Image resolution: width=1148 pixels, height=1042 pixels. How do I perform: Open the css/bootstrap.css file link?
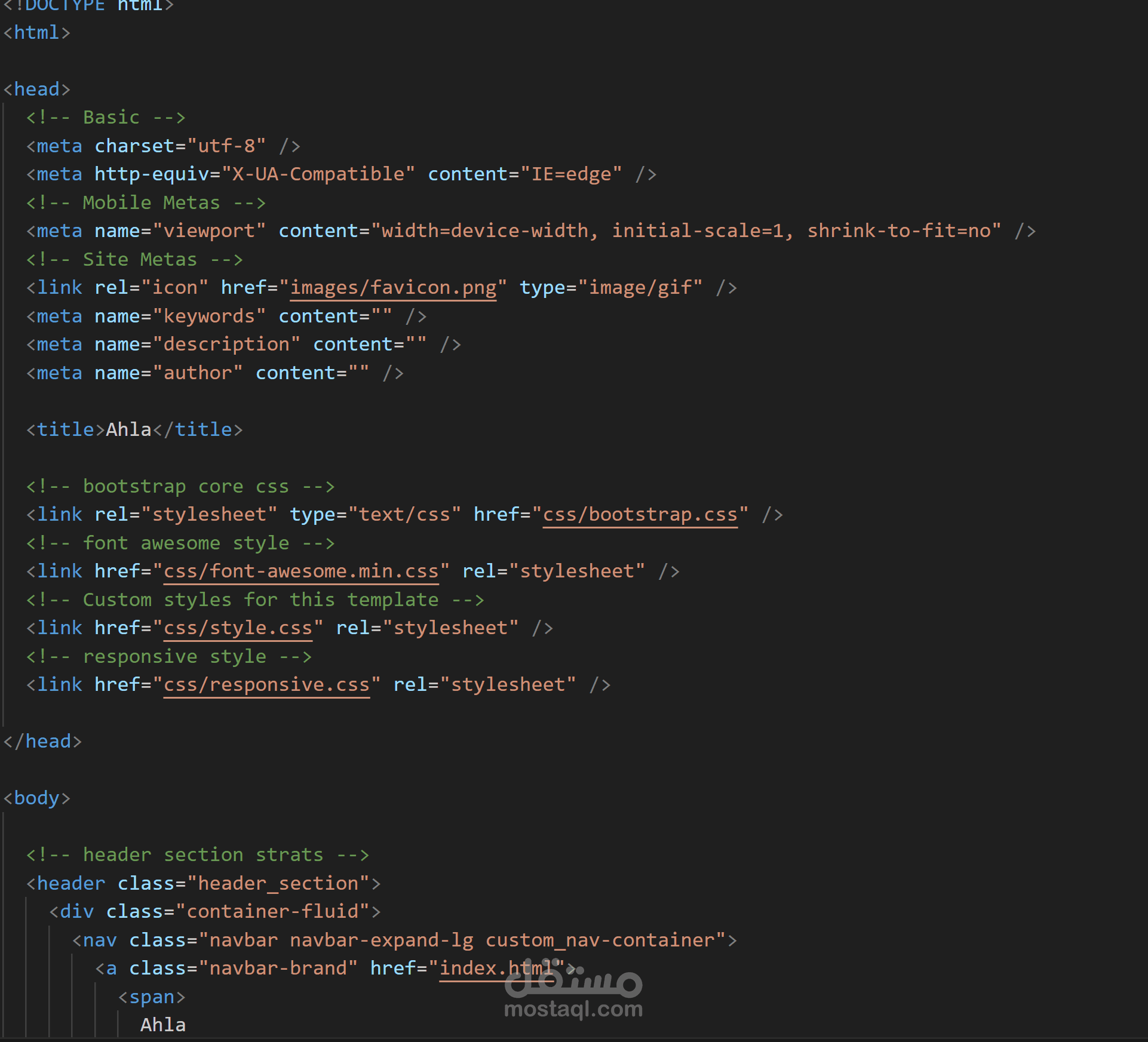tap(640, 515)
